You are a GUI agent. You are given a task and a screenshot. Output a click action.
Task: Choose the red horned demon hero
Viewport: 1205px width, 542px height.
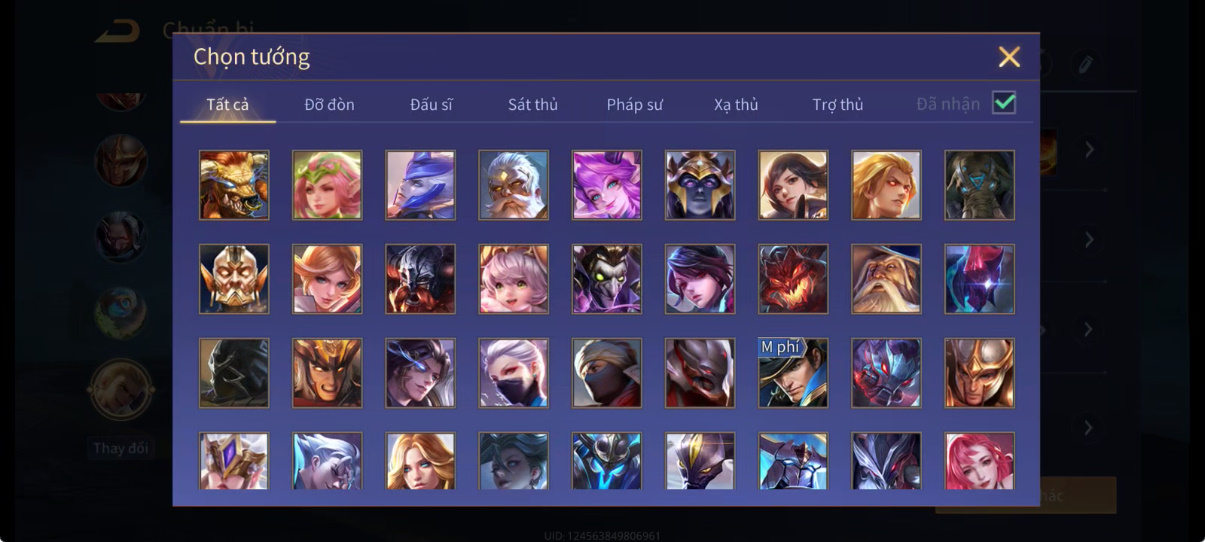(793, 279)
